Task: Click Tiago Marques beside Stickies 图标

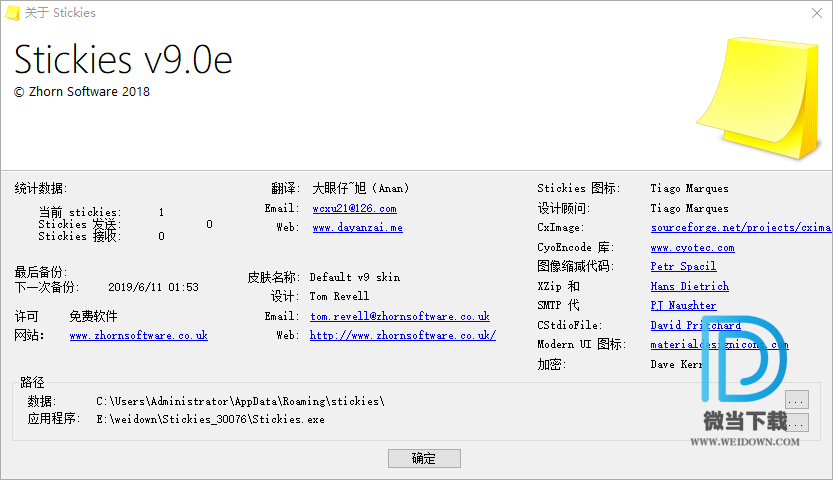Action: [x=690, y=188]
